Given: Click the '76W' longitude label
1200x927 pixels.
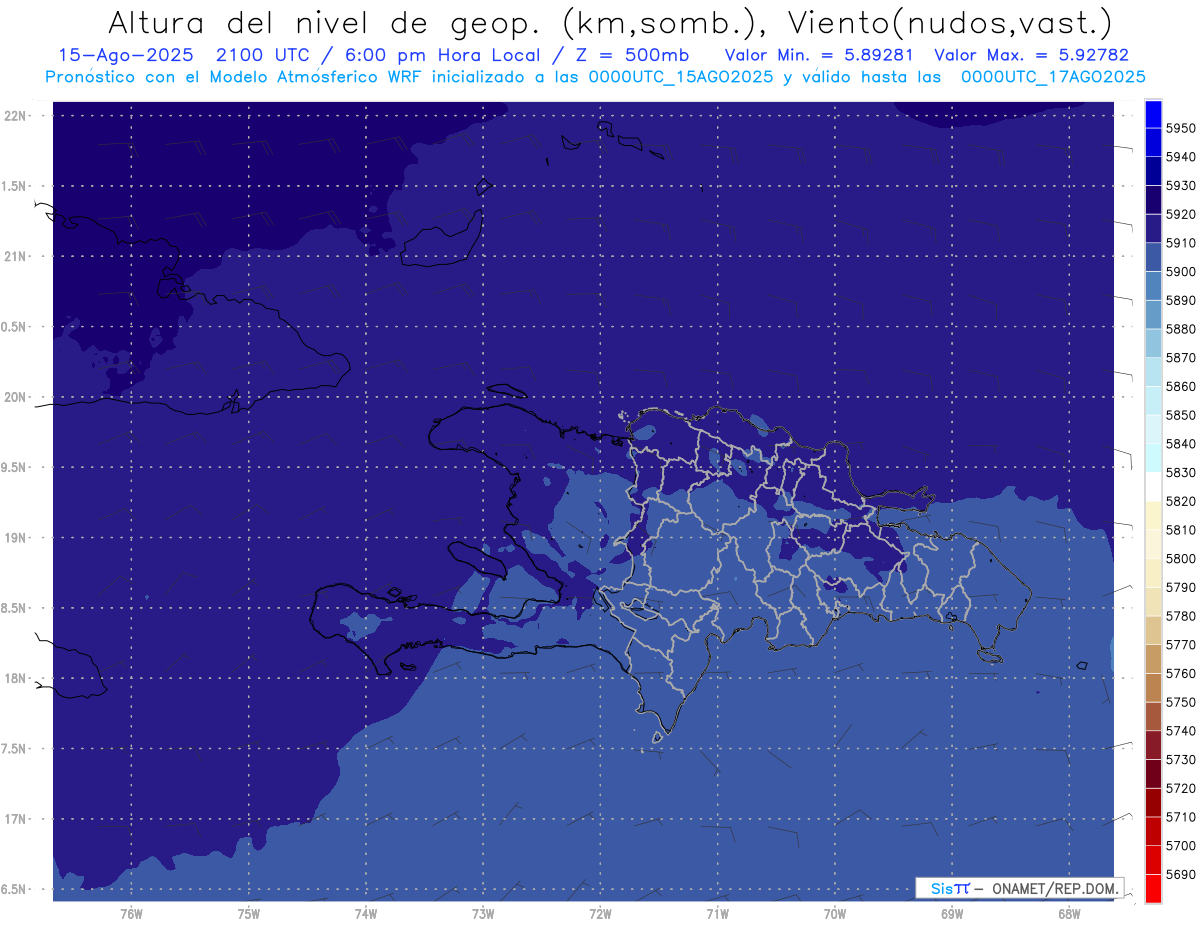Looking at the screenshot, I should [x=131, y=913].
